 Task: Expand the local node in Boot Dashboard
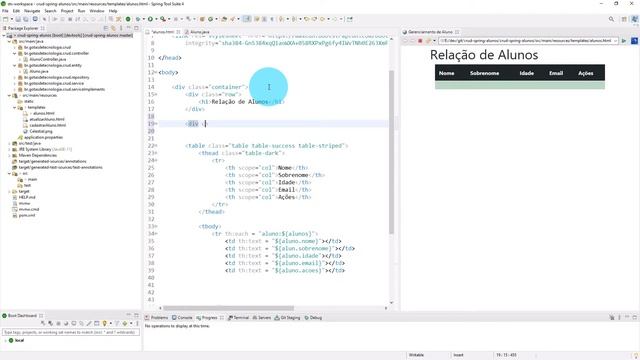(x=5, y=340)
